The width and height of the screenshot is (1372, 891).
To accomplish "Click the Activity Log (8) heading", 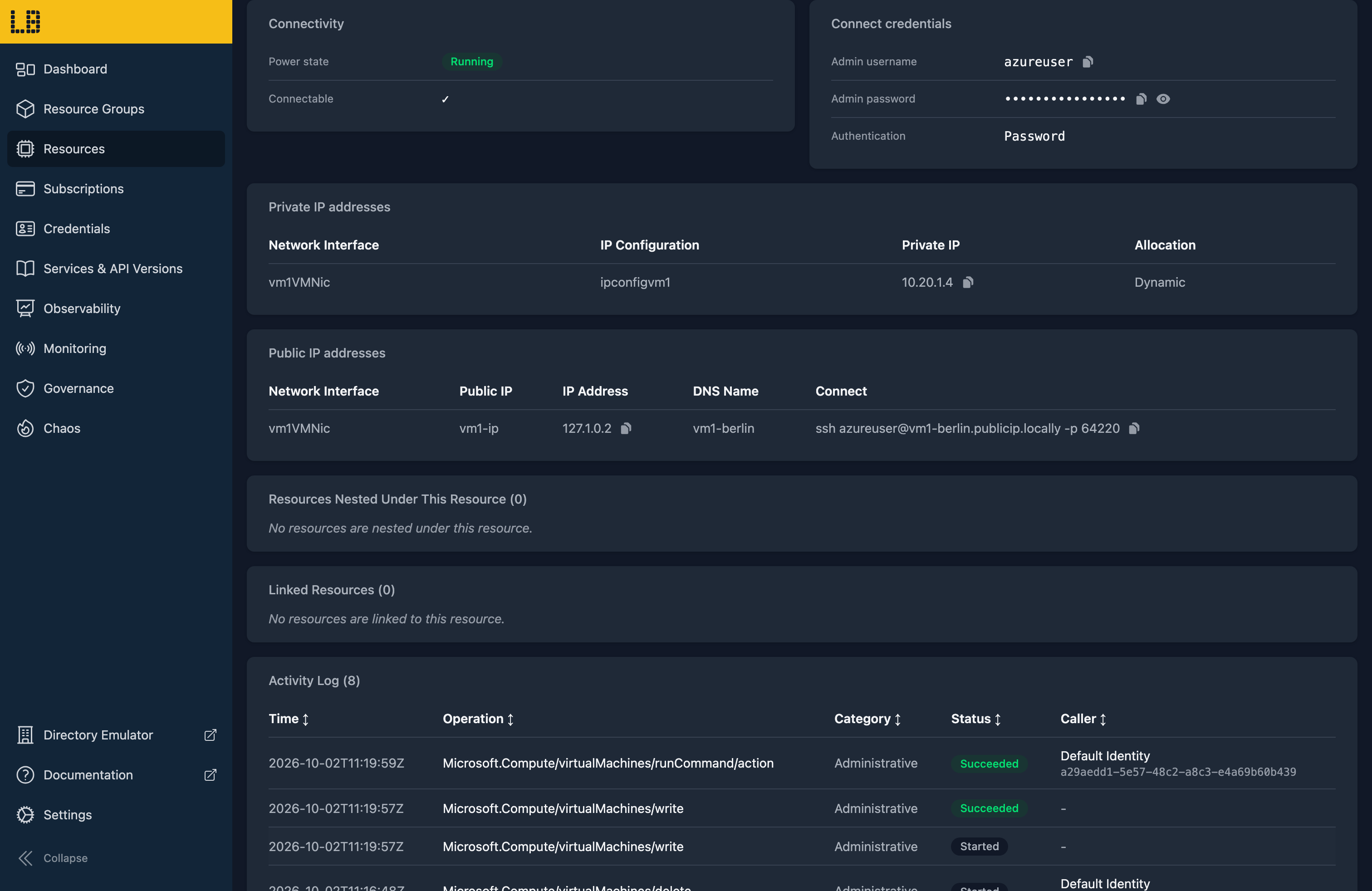I will pyautogui.click(x=314, y=680).
